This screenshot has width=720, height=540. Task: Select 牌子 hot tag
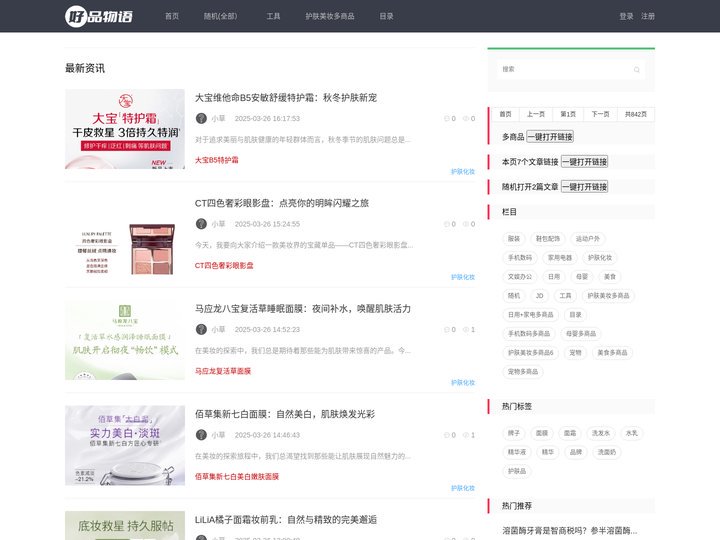click(514, 433)
